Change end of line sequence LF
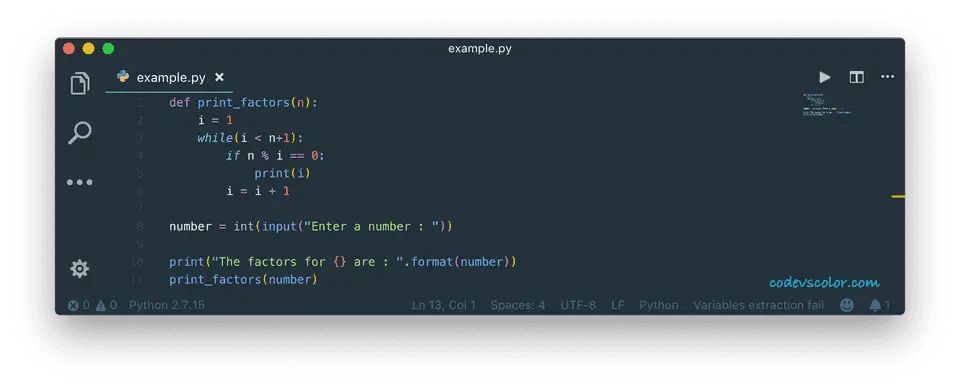 click(x=618, y=305)
